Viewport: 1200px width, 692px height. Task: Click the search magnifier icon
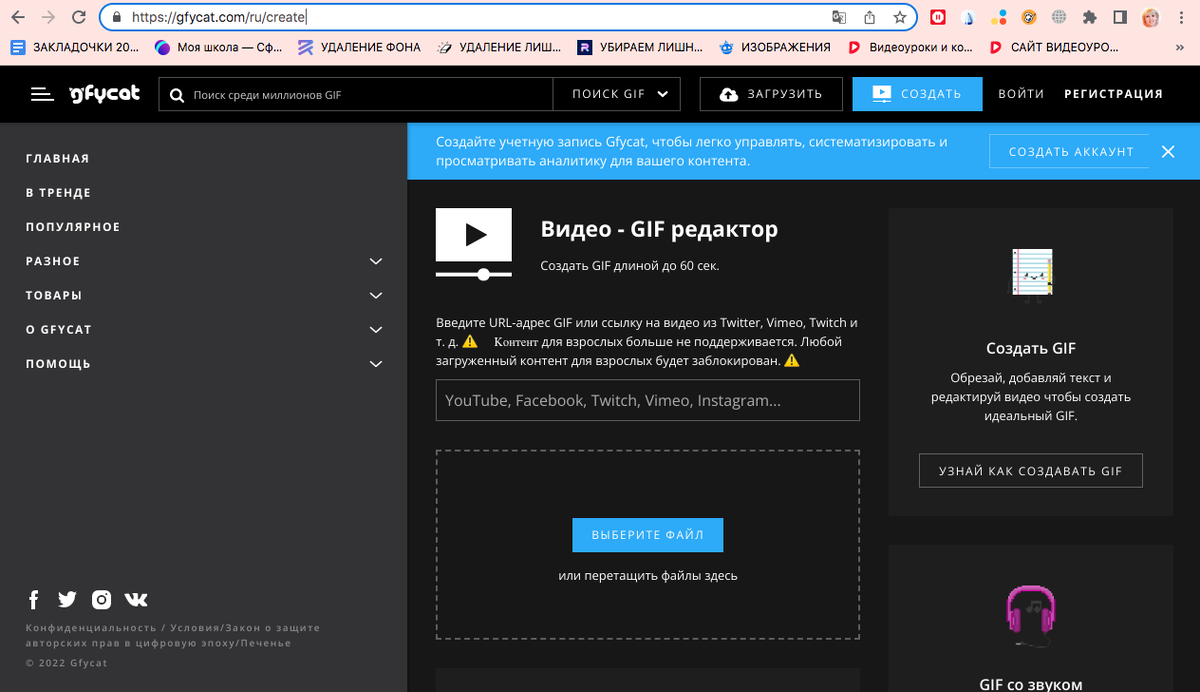pos(177,95)
